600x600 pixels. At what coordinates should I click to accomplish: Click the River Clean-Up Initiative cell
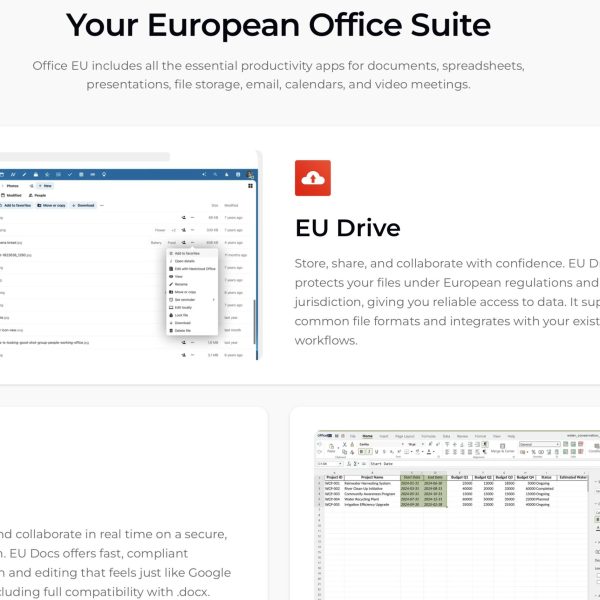(x=372, y=489)
